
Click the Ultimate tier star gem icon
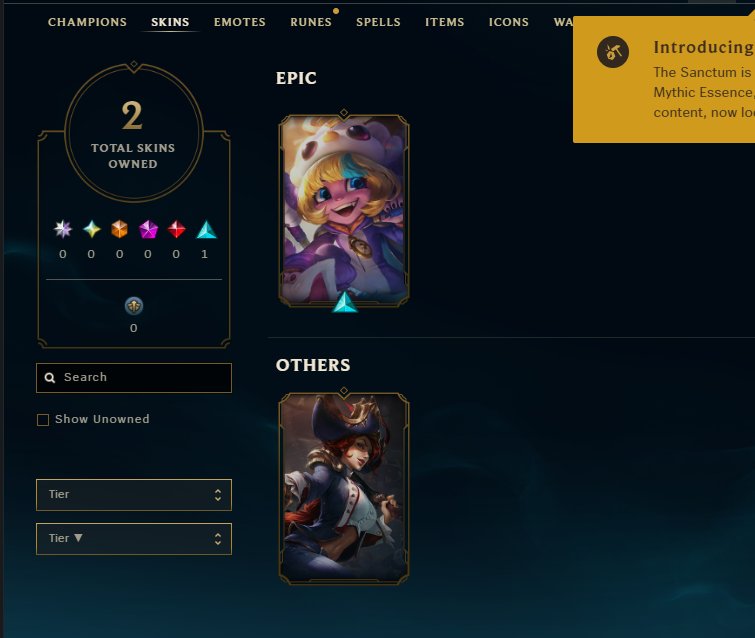[x=91, y=229]
